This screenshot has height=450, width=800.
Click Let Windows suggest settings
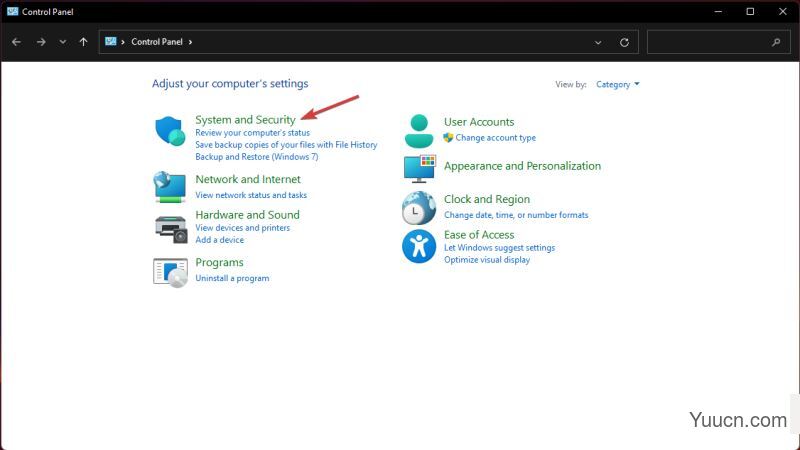[x=499, y=247]
